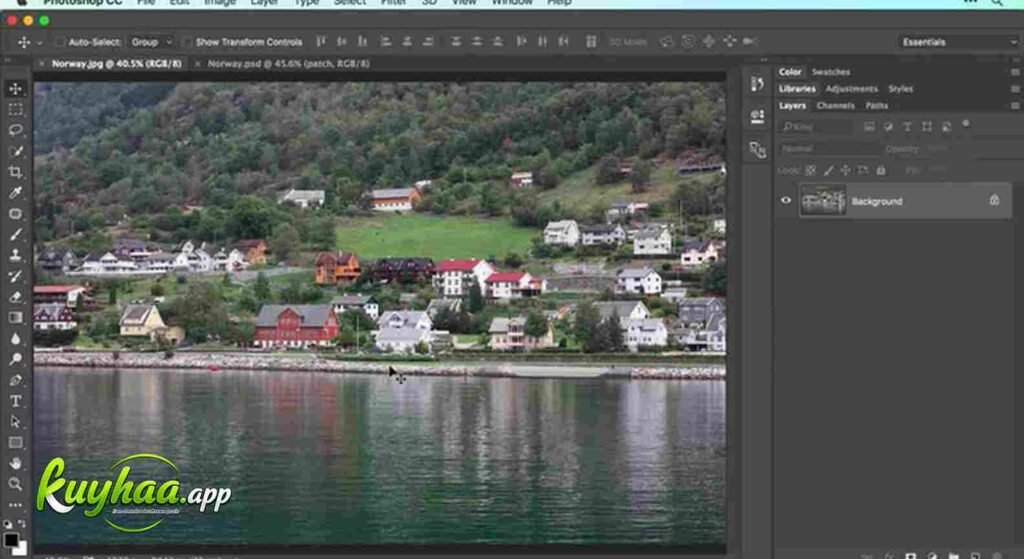Select the Quick Selection tool
Image resolution: width=1024 pixels, height=559 pixels.
point(16,151)
